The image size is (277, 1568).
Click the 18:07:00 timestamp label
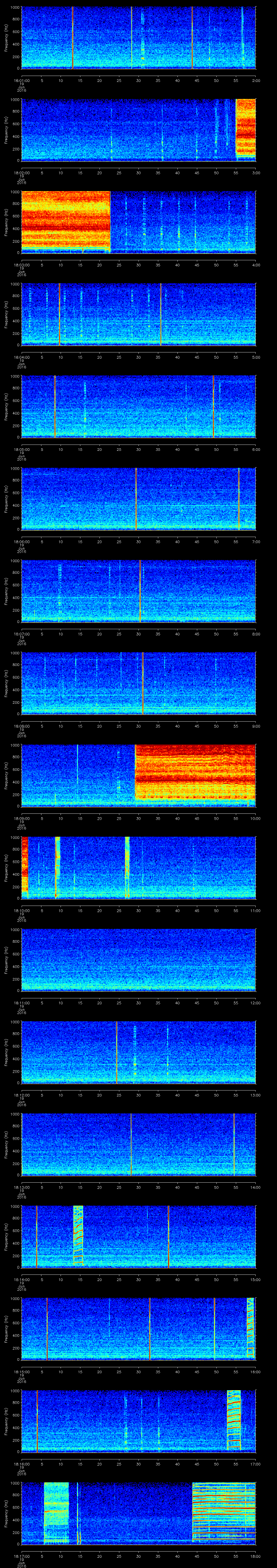pyautogui.click(x=22, y=634)
